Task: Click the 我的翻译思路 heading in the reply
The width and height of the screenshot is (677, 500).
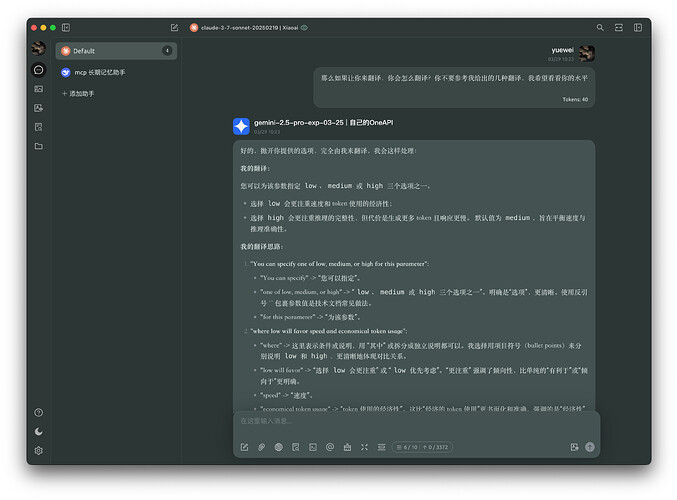Action: [262, 247]
